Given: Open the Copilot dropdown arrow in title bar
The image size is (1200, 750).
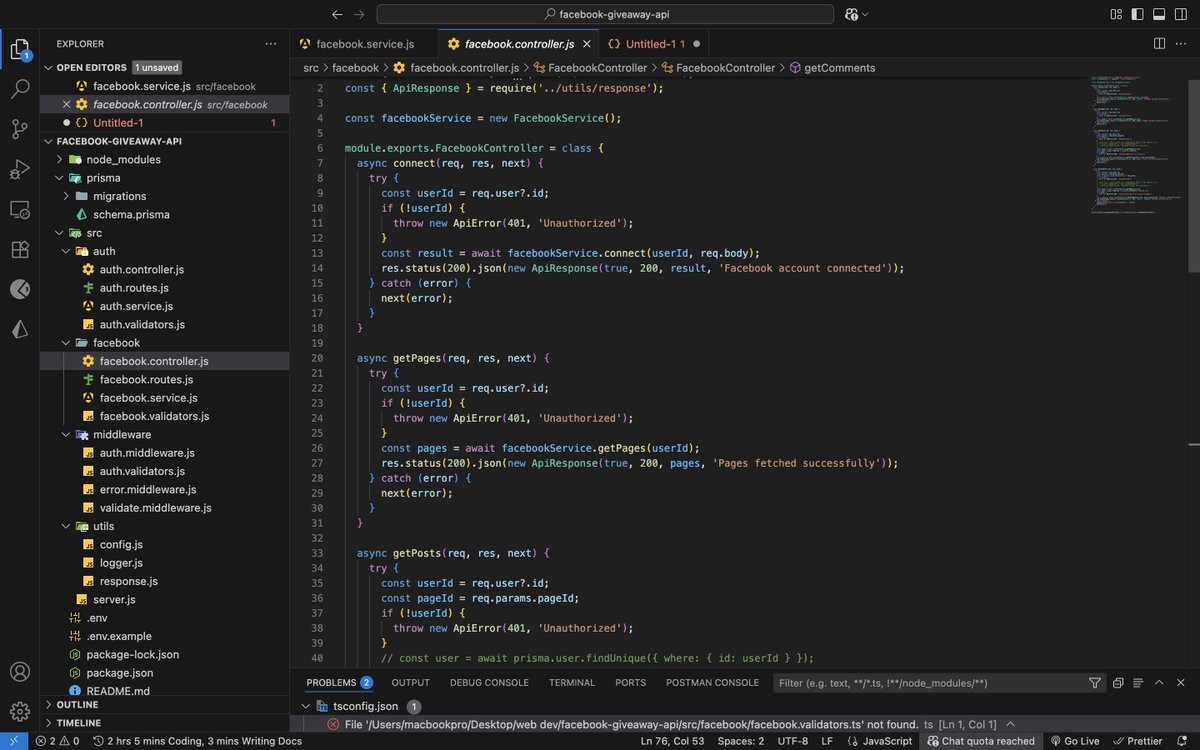Looking at the screenshot, I should click(865, 14).
